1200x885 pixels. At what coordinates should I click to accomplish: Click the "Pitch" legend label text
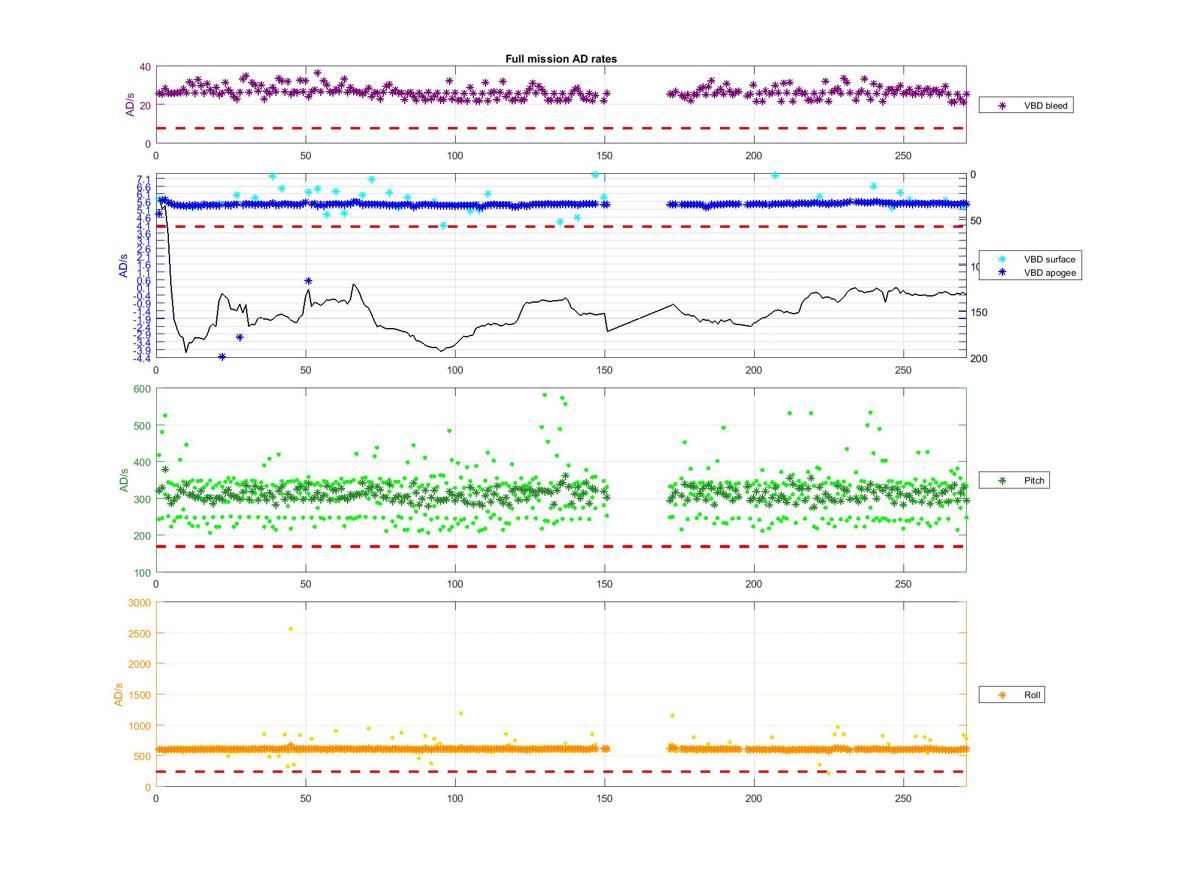[1036, 481]
